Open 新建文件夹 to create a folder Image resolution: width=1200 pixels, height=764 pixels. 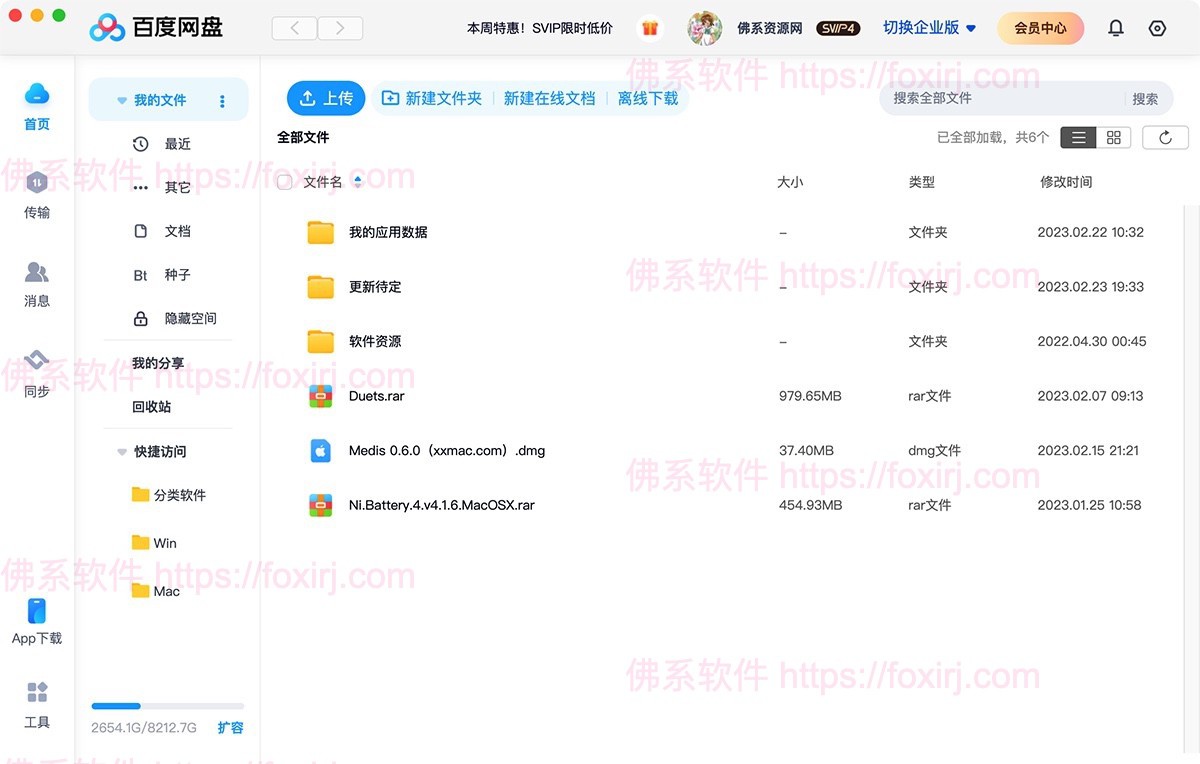click(x=432, y=98)
